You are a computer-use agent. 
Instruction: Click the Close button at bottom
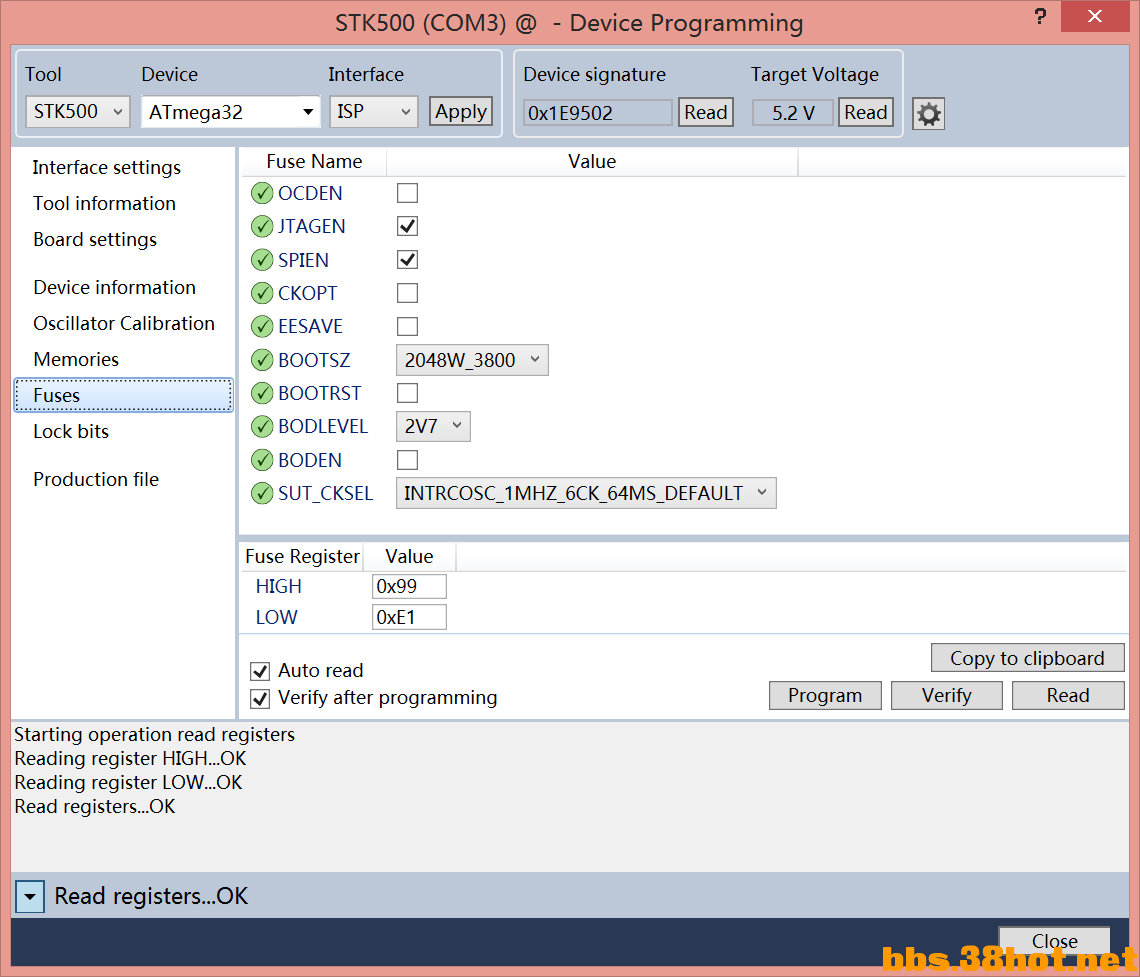point(1054,941)
